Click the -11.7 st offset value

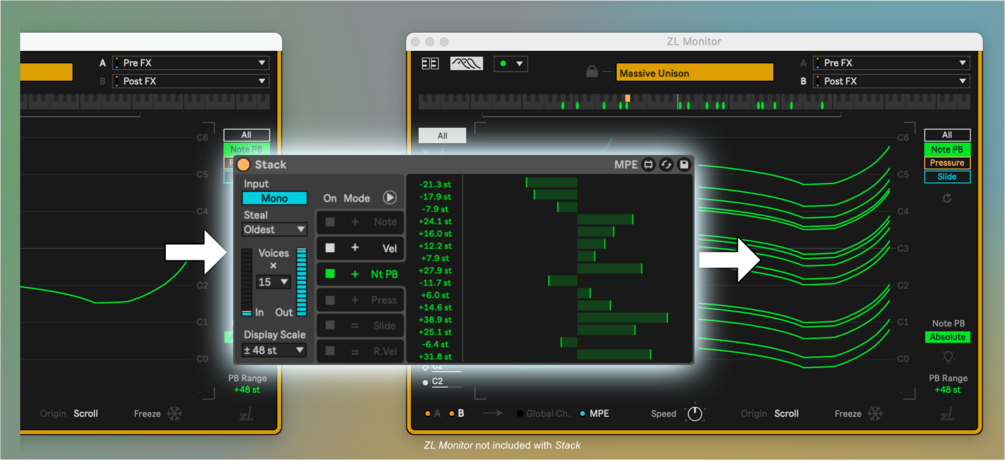435,283
